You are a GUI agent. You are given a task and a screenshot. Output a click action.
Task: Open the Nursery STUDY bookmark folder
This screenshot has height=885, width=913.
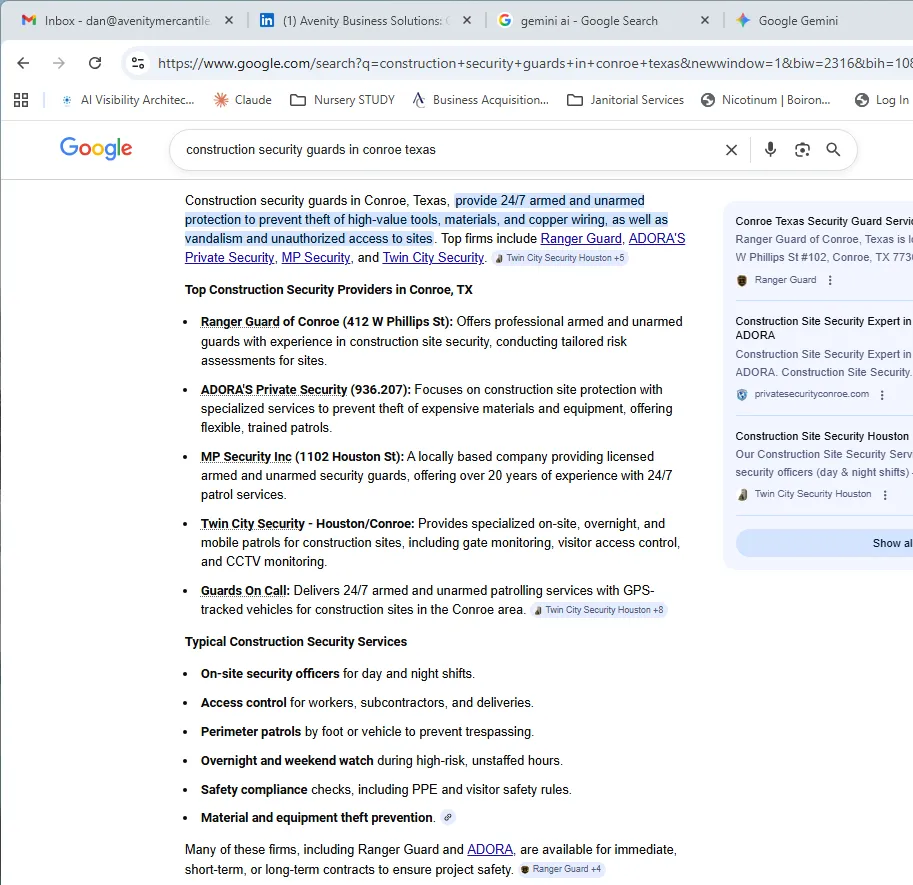tap(342, 100)
